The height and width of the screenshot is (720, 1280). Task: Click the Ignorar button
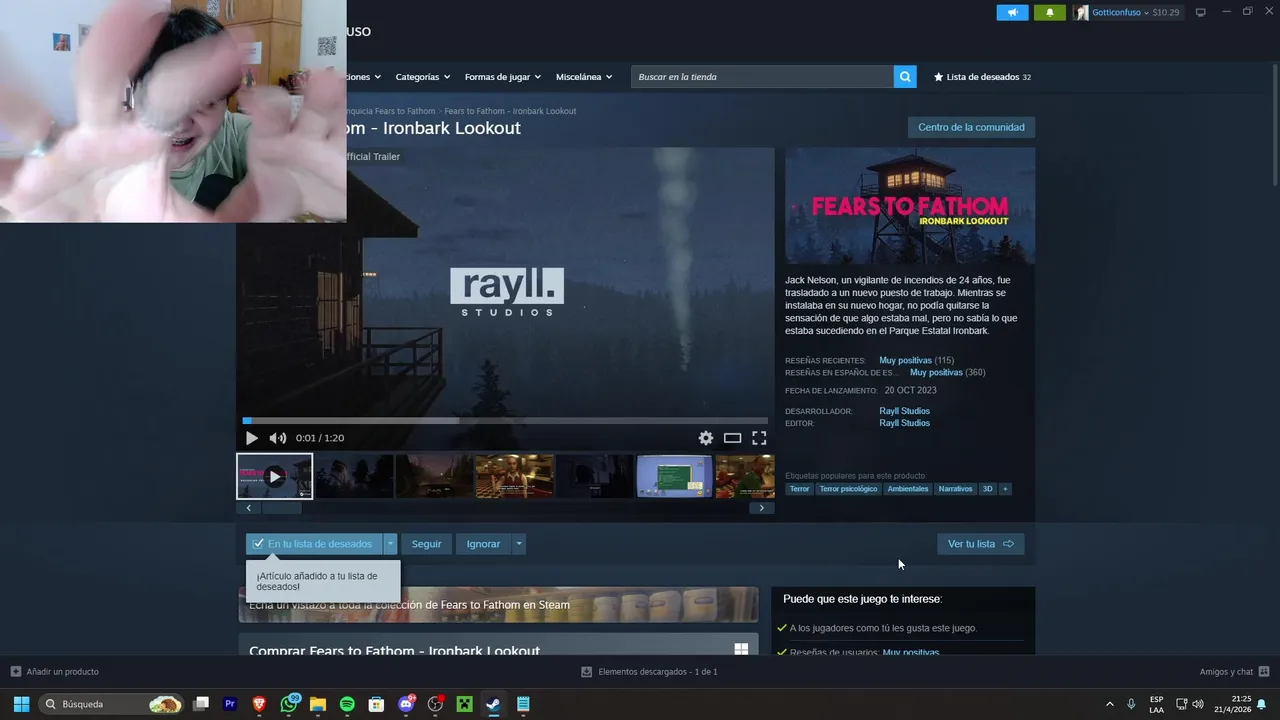[x=483, y=544]
